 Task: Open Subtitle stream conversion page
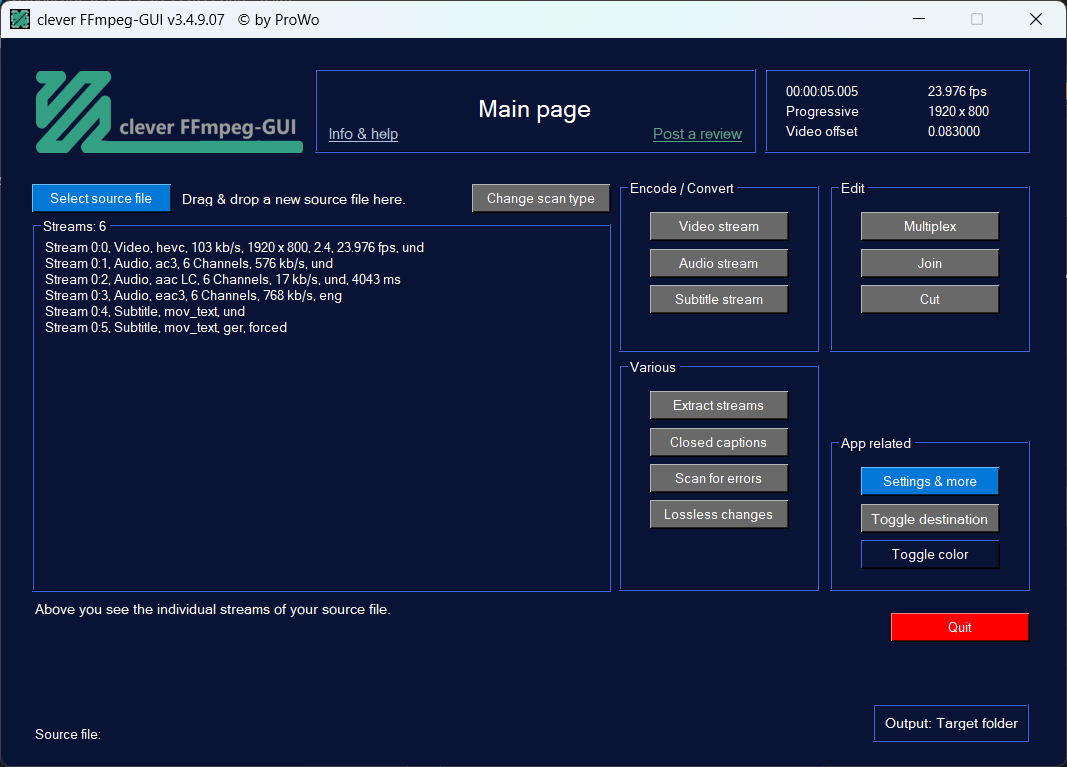(719, 299)
